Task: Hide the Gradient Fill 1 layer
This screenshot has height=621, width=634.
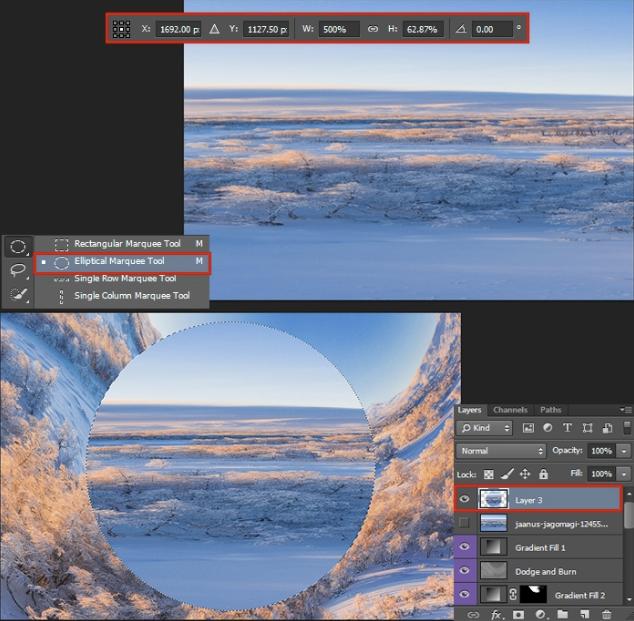Action: click(465, 547)
